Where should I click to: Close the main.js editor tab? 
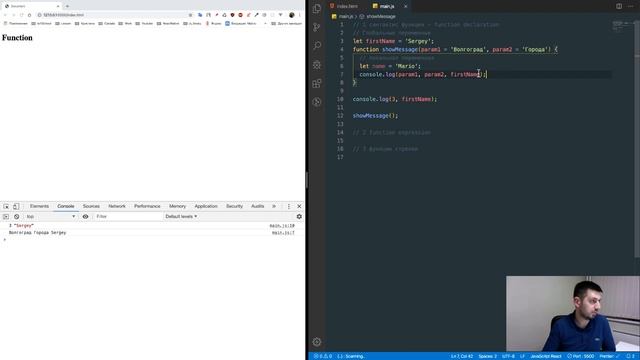point(405,6)
